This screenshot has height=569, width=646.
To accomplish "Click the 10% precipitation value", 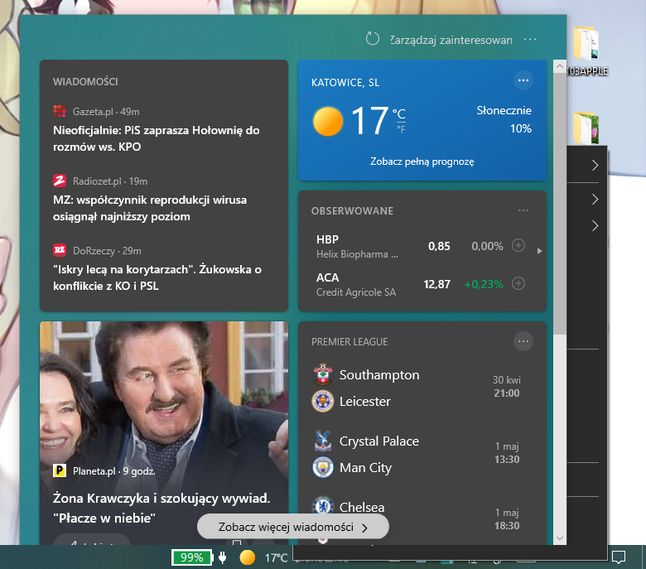I will click(521, 129).
